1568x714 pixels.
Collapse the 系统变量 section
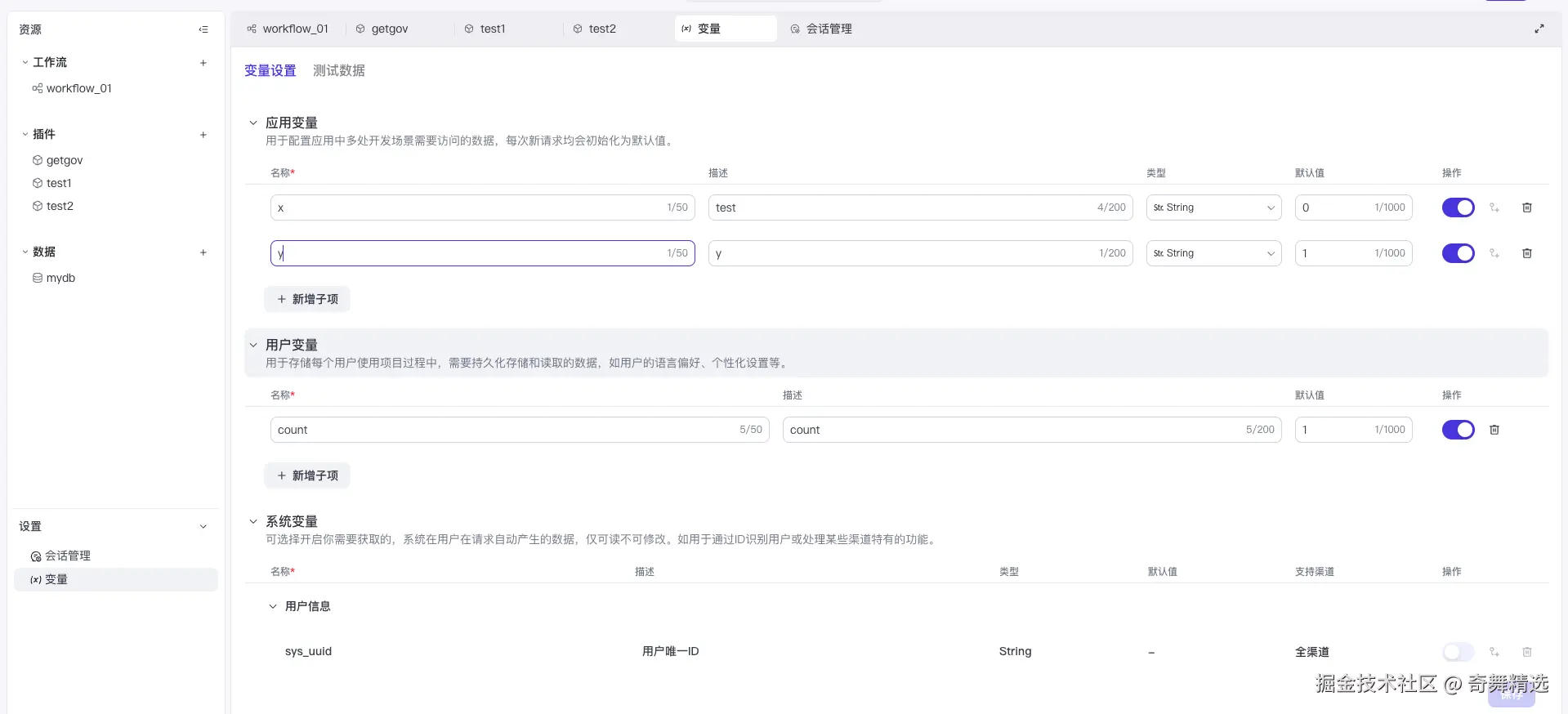point(253,521)
